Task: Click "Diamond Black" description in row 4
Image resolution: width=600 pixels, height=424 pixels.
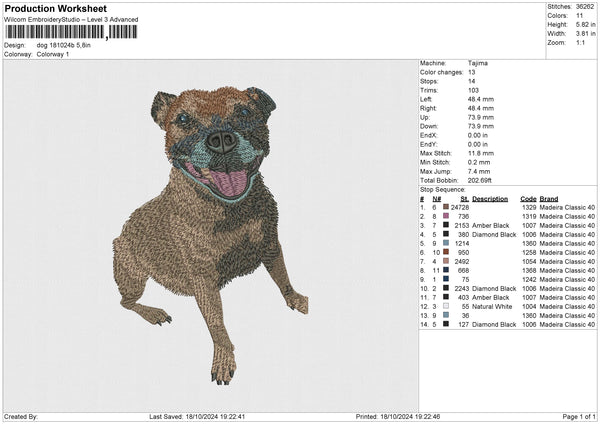Action: coord(494,234)
